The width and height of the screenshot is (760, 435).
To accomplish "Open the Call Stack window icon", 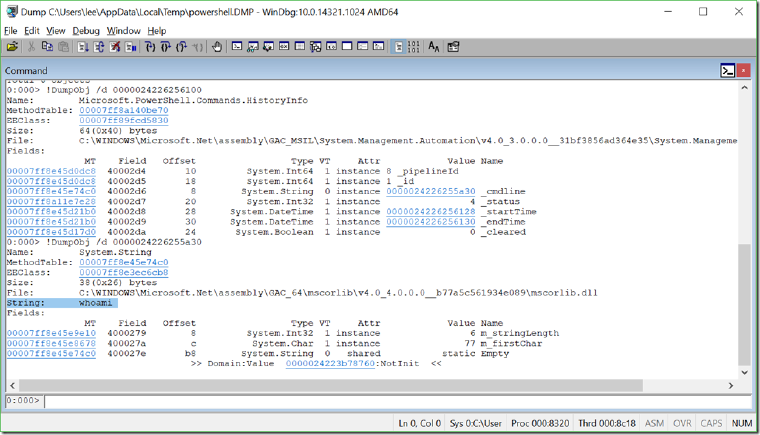I will tap(316, 47).
